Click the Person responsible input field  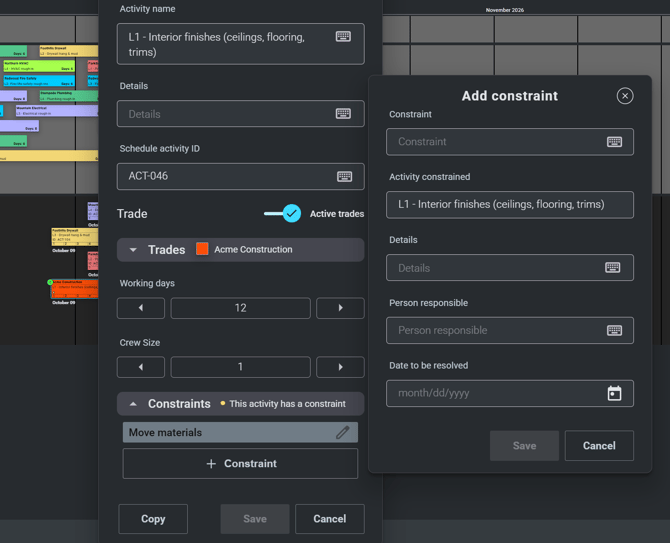(x=510, y=330)
